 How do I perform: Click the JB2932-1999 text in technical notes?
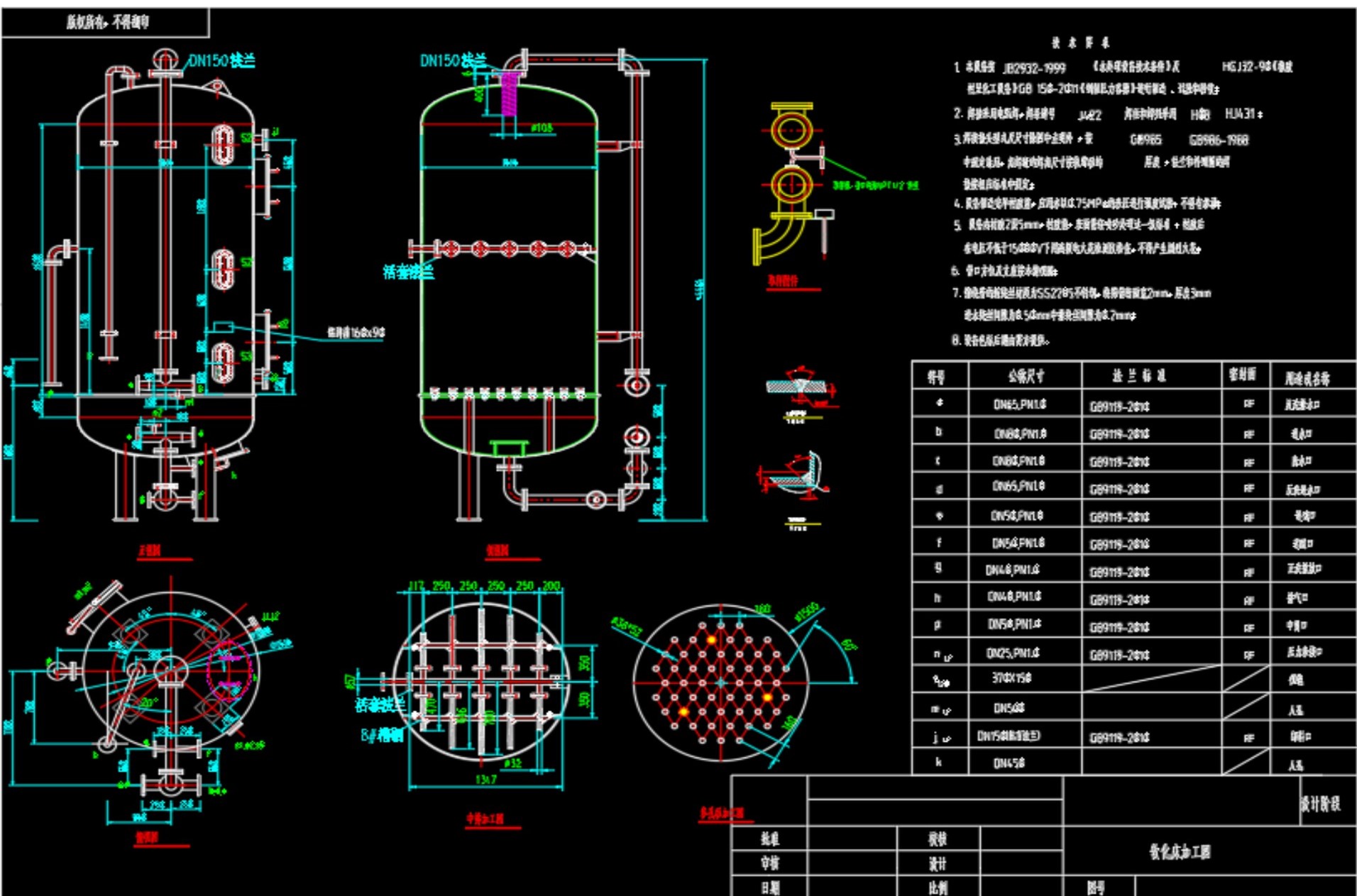(x=1034, y=68)
